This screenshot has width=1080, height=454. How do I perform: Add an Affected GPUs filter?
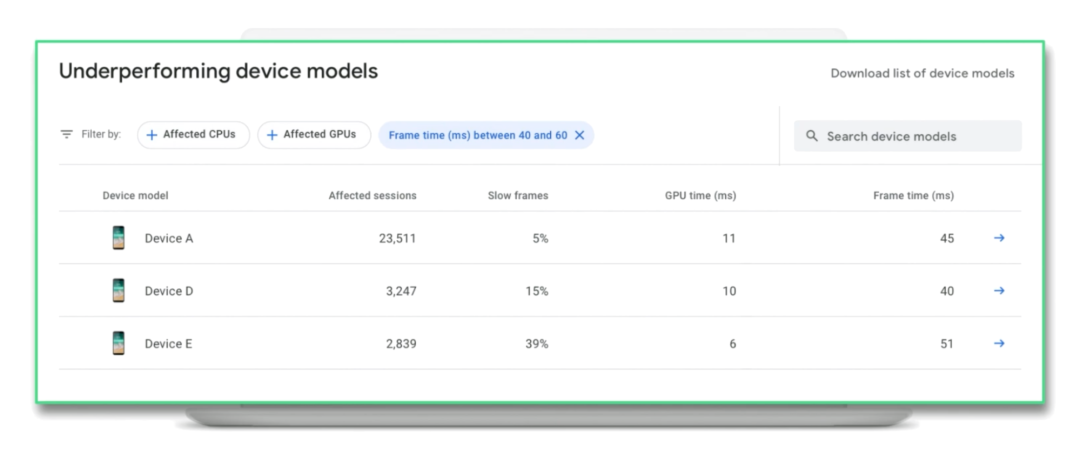coord(314,135)
